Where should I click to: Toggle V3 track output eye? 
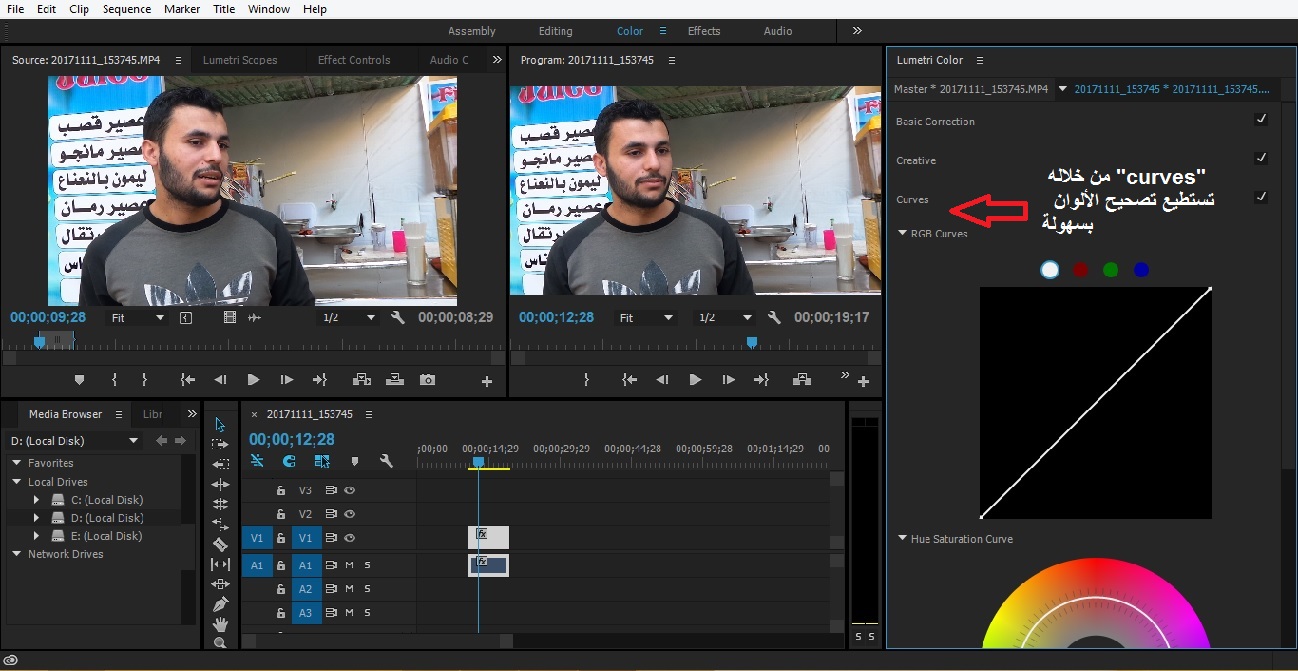tap(350, 491)
